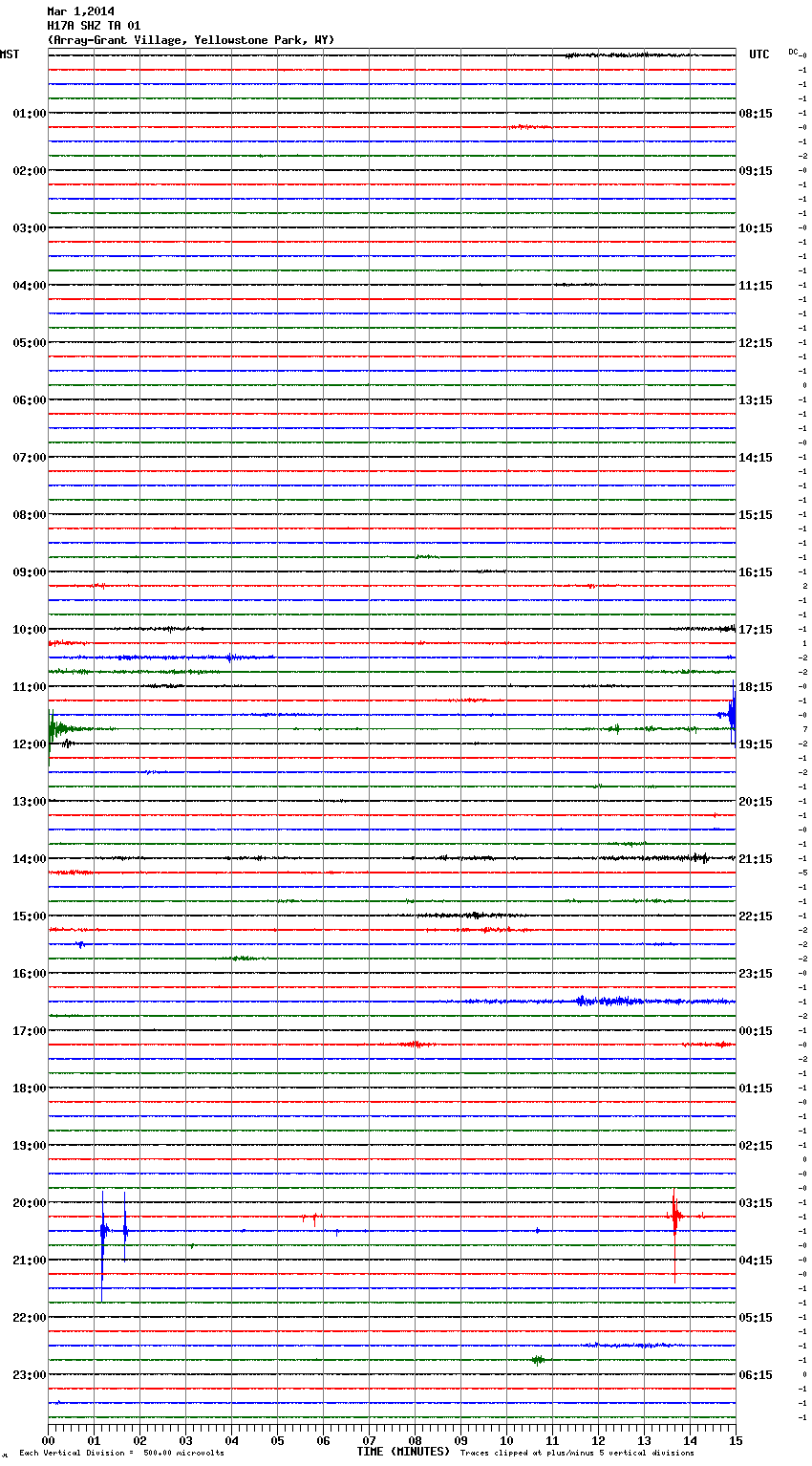Viewport: 812px width, 1466px height.
Task: Click the 03:15 UTC time label
Action: coord(756,1202)
